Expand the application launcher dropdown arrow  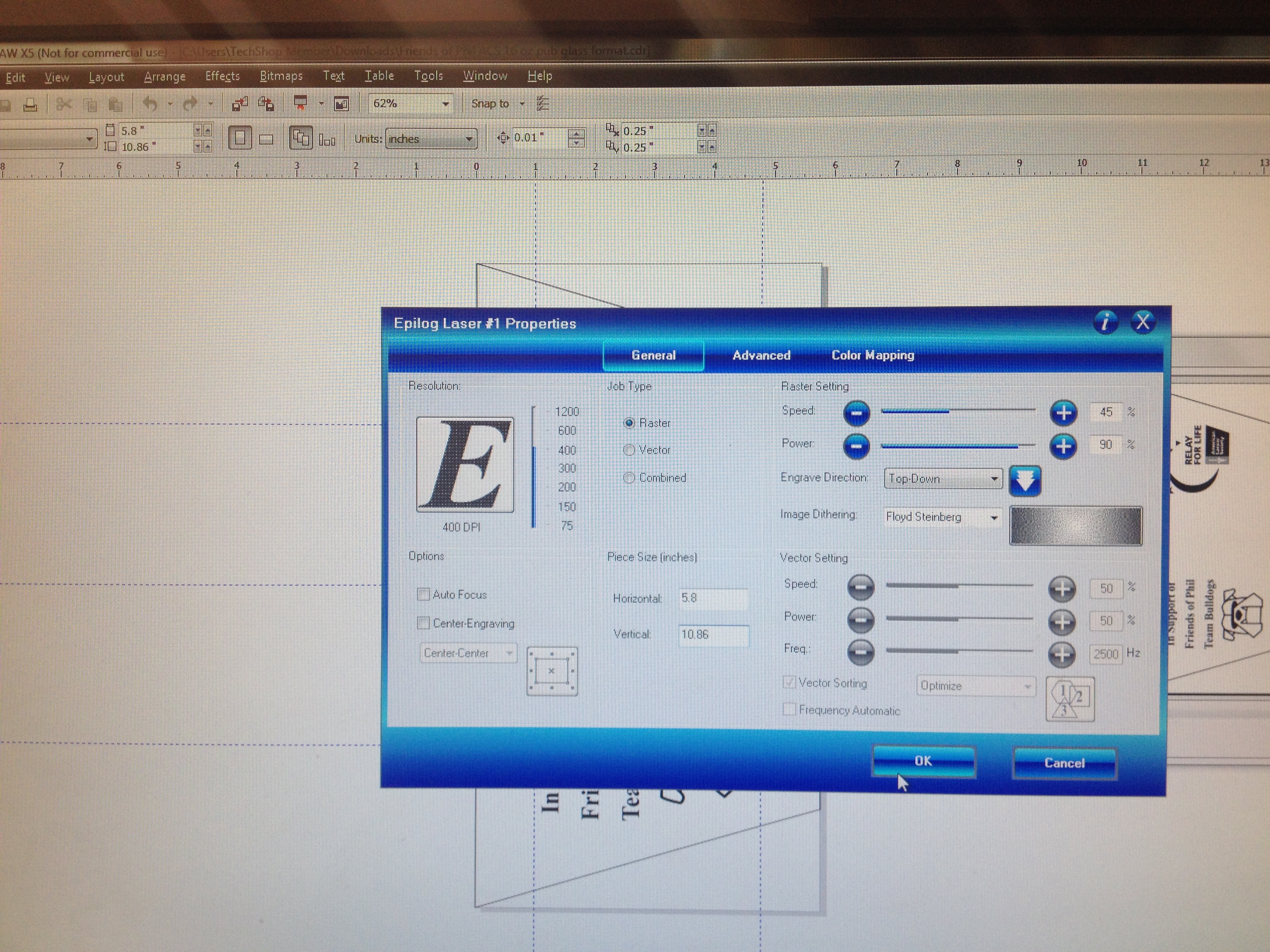pyautogui.click(x=321, y=104)
